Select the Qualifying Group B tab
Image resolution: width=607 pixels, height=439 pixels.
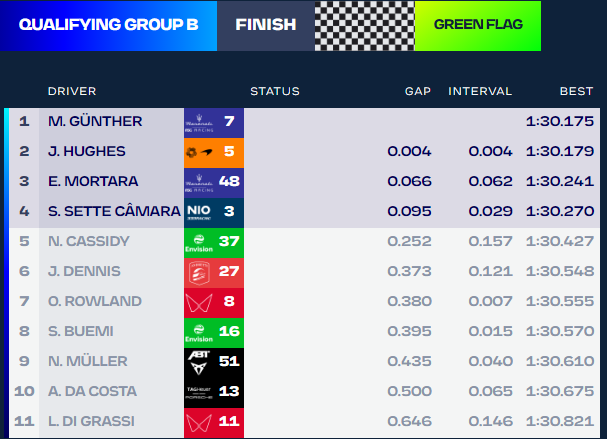(x=108, y=25)
